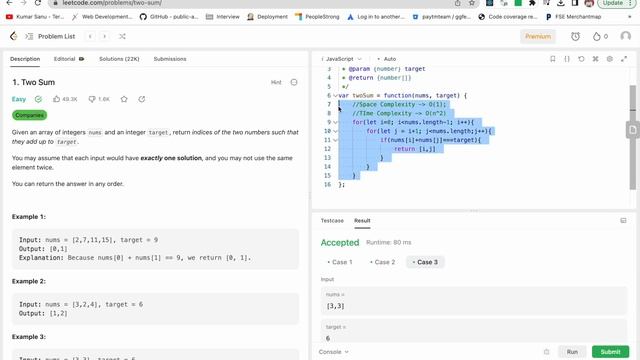Select Case 1 result
The width and height of the screenshot is (640, 360).
click(x=340, y=262)
